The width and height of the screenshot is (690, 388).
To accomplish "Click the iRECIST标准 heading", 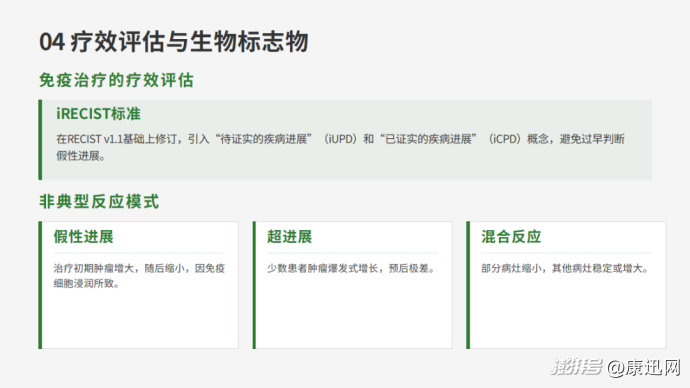I will tap(98, 114).
